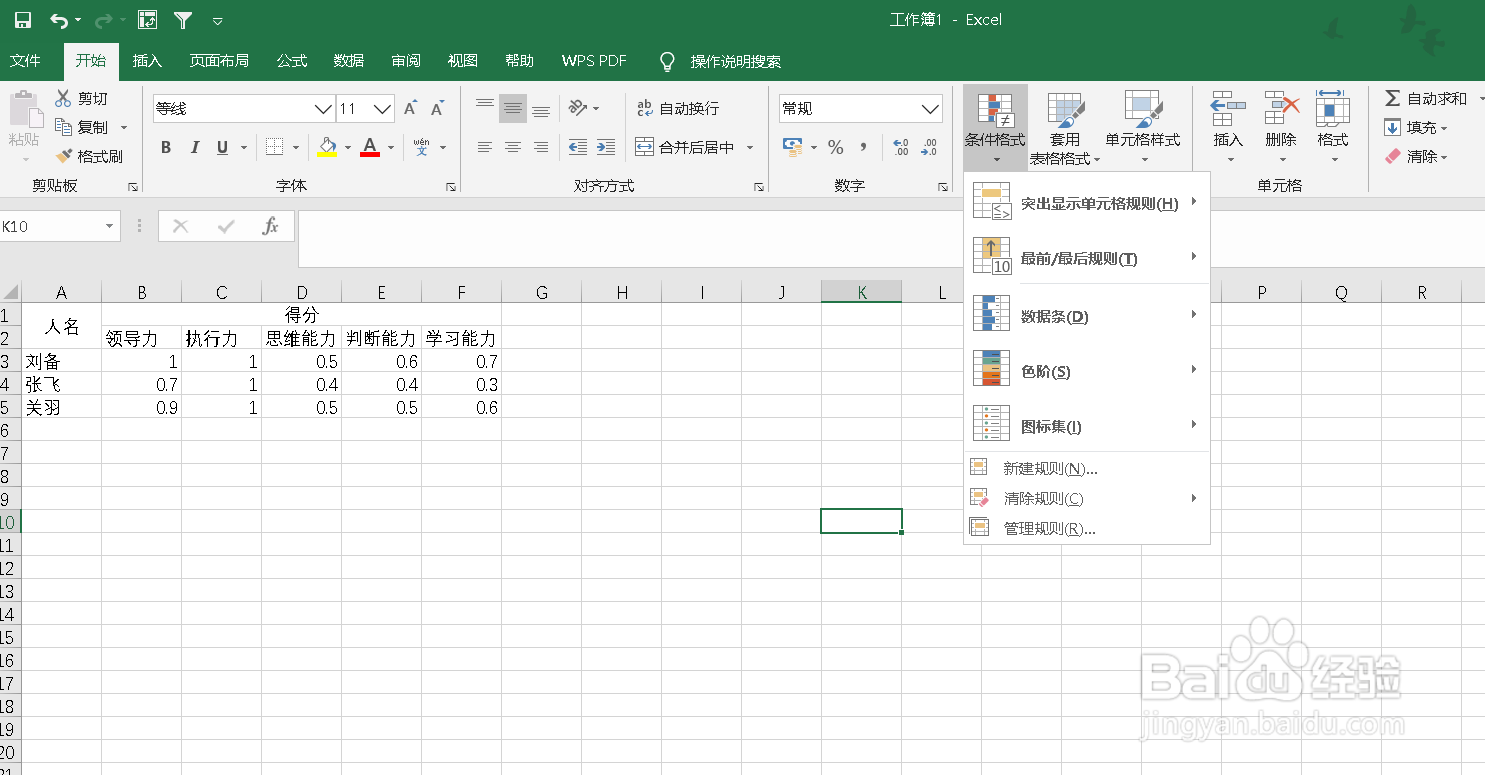Image resolution: width=1485 pixels, height=775 pixels.
Task: Select the 增加小数位数 icon
Action: [899, 146]
